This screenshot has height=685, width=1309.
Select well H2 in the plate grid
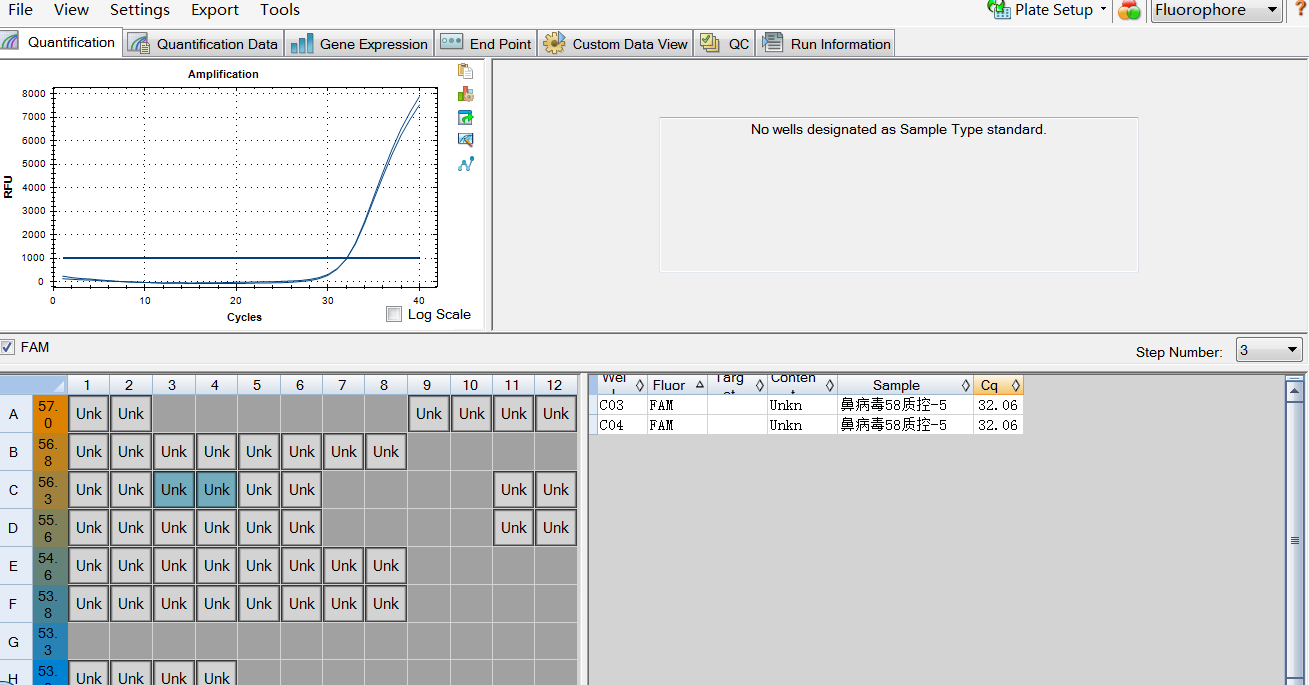pos(131,673)
